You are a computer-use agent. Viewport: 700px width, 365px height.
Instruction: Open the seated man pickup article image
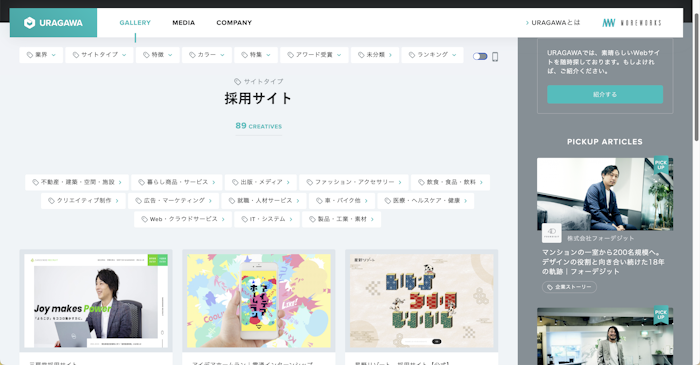coord(605,194)
